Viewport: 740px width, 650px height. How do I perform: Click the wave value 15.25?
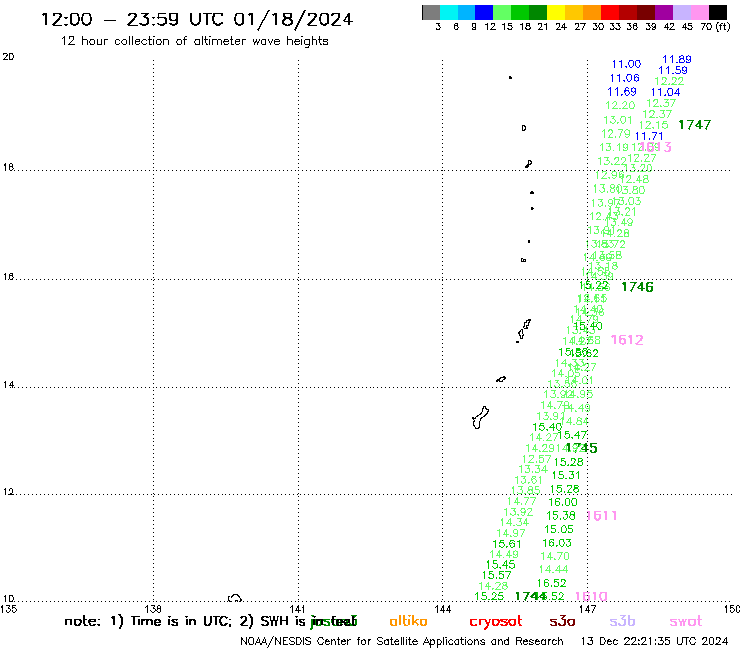click(x=489, y=596)
